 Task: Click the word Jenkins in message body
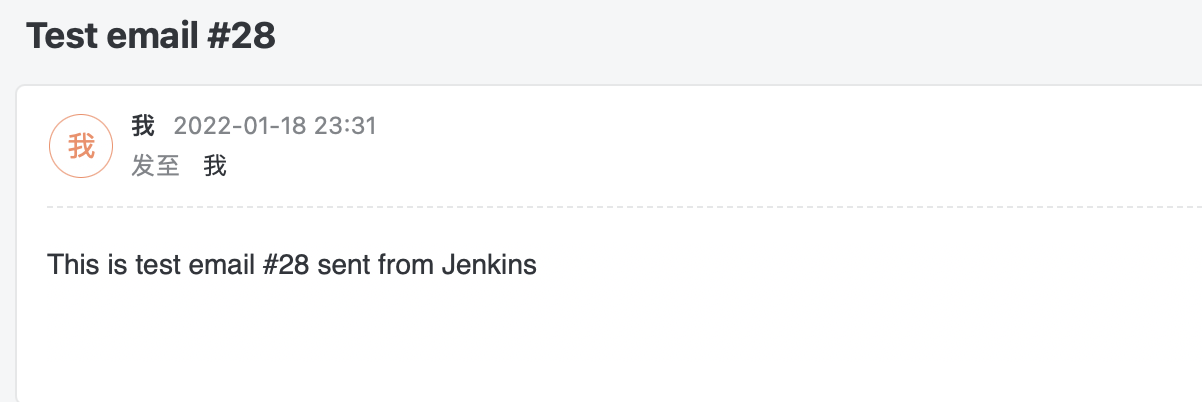coord(488,265)
